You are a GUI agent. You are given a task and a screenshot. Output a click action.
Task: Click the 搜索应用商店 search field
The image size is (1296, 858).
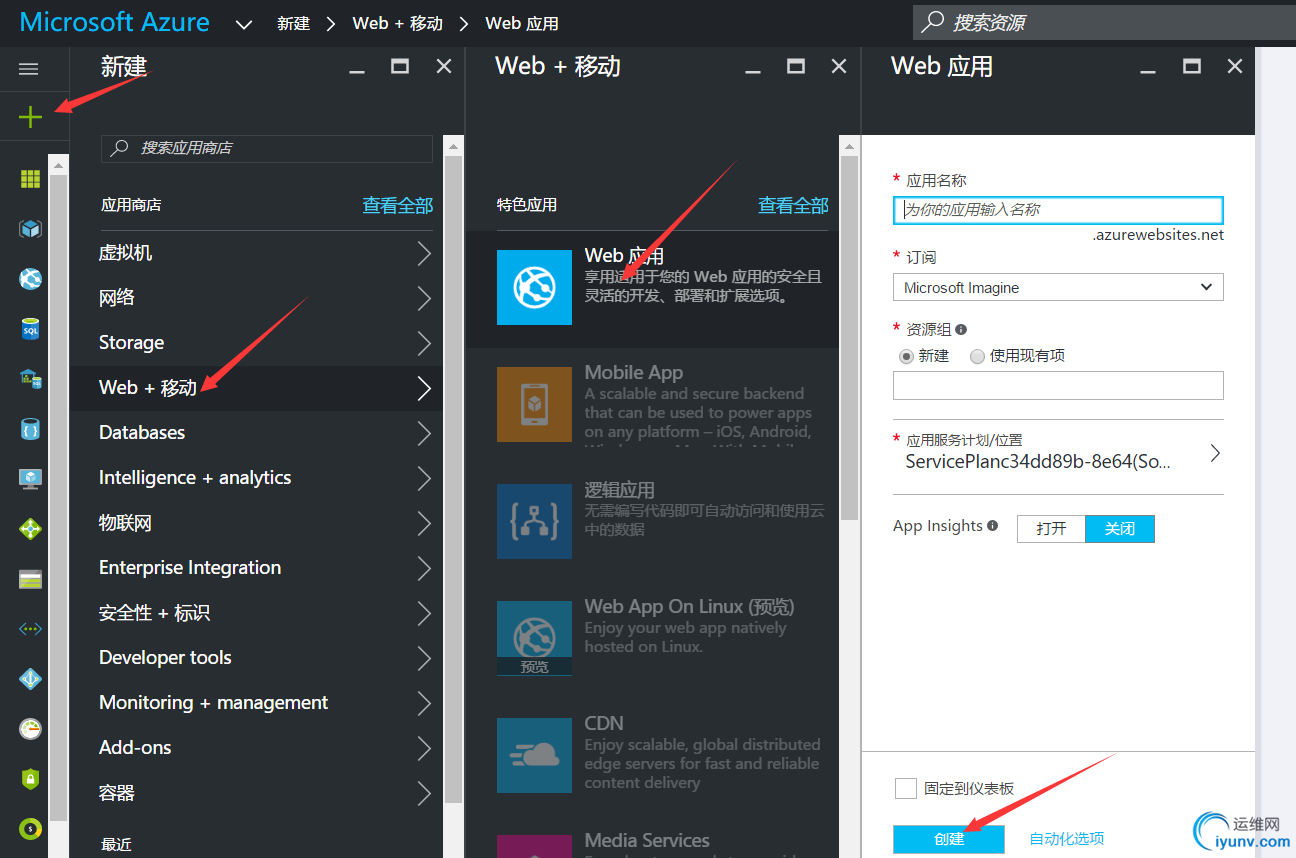(x=267, y=148)
